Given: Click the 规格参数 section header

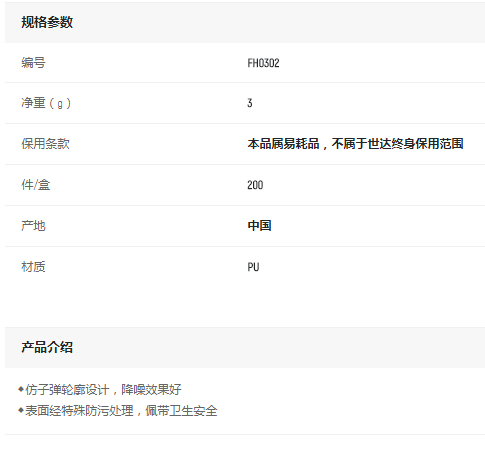Looking at the screenshot, I should [47, 22].
